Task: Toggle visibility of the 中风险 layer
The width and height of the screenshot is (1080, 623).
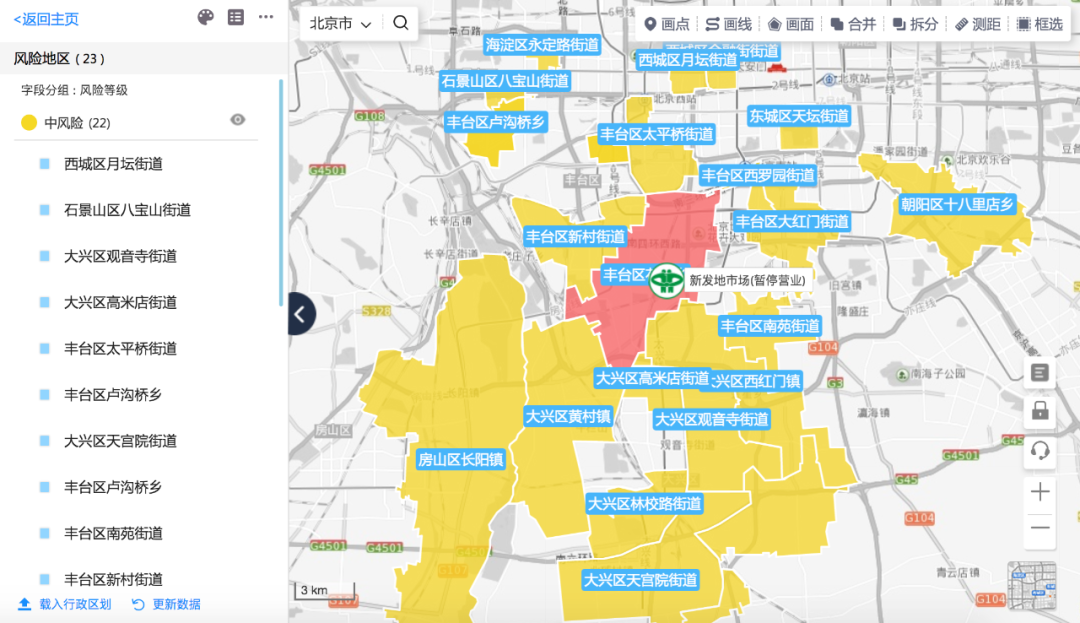Action: click(x=237, y=120)
